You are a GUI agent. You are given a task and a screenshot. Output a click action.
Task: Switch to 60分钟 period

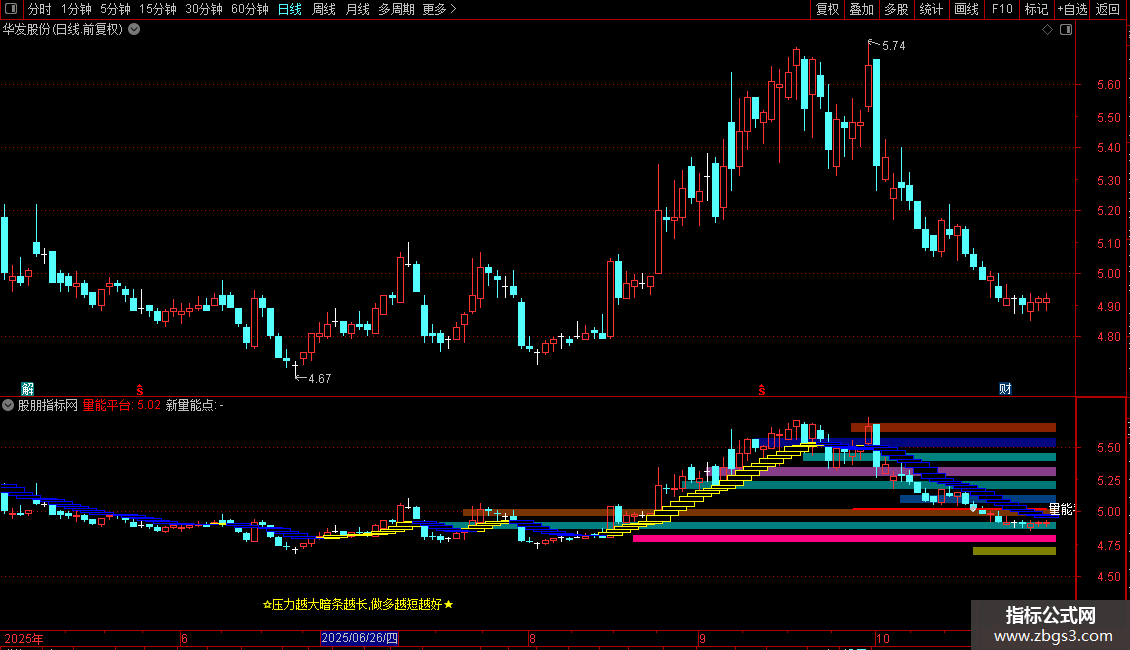250,9
